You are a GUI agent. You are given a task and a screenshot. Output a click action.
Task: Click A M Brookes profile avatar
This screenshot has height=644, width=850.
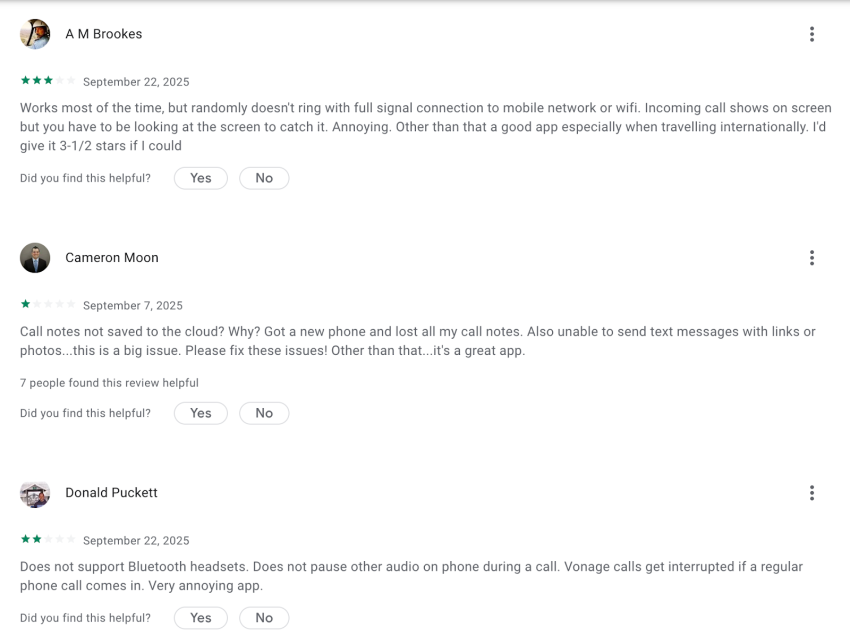pyautogui.click(x=35, y=34)
